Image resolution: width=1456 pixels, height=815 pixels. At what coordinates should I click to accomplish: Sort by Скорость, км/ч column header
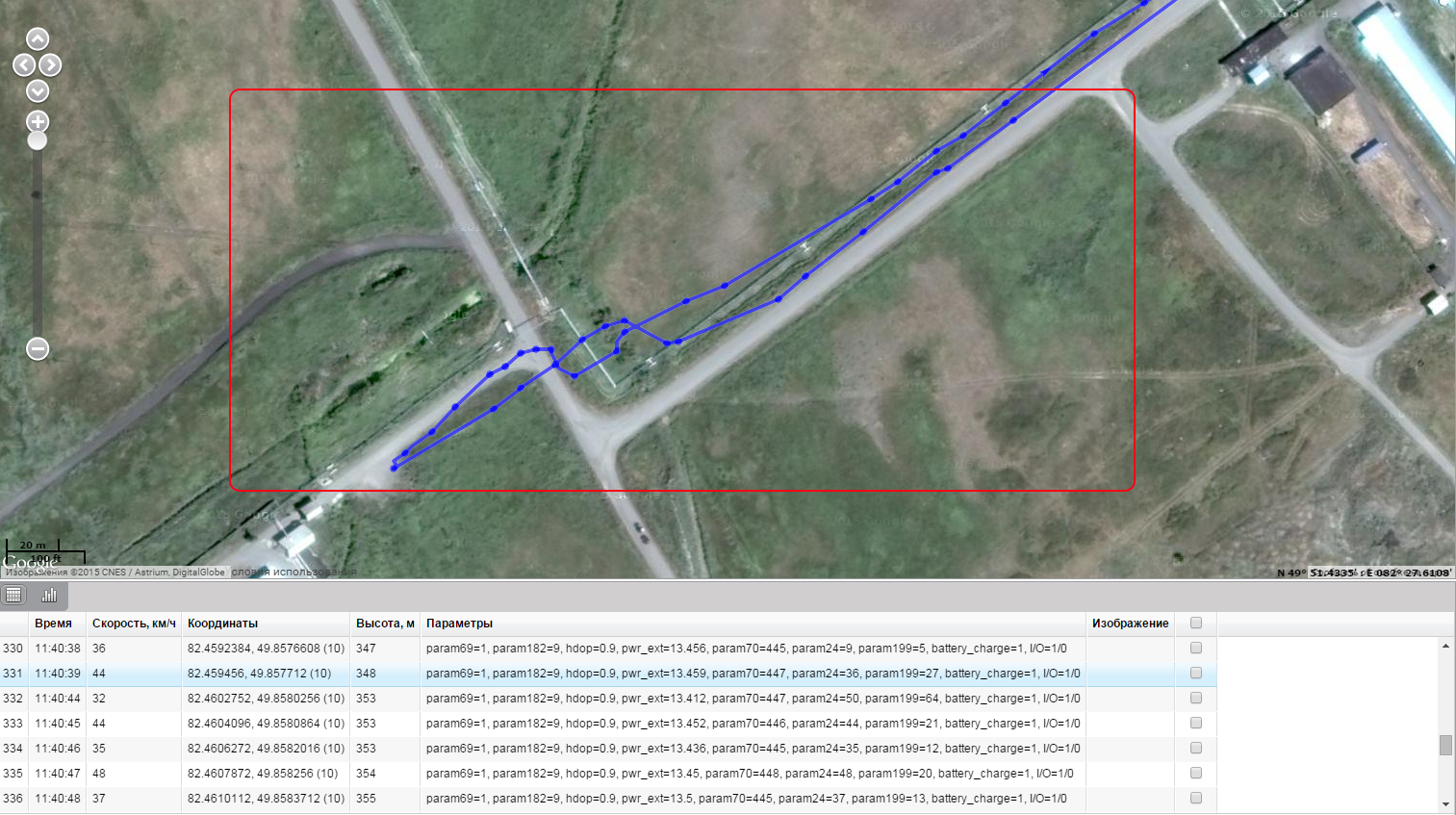(134, 624)
